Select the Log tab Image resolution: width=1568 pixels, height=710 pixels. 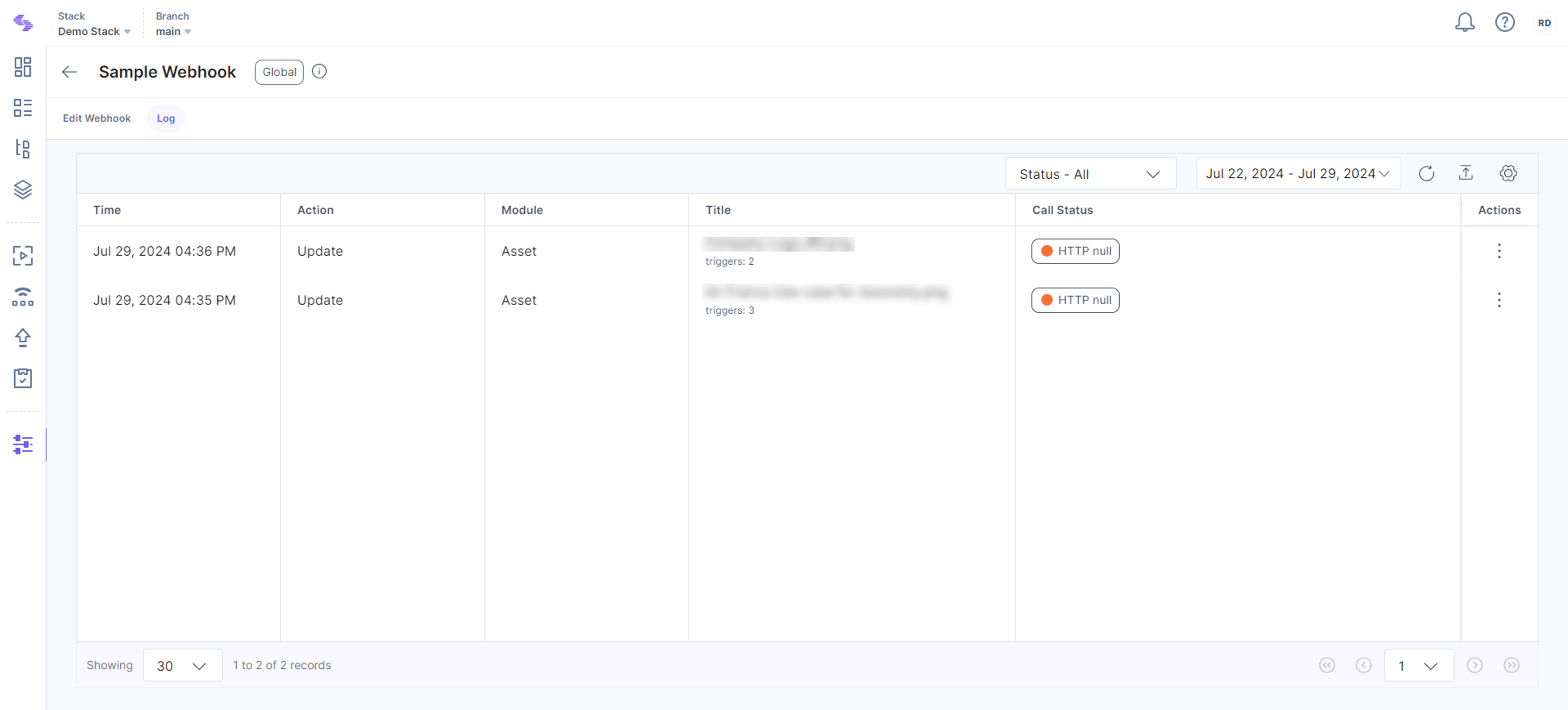pyautogui.click(x=165, y=118)
